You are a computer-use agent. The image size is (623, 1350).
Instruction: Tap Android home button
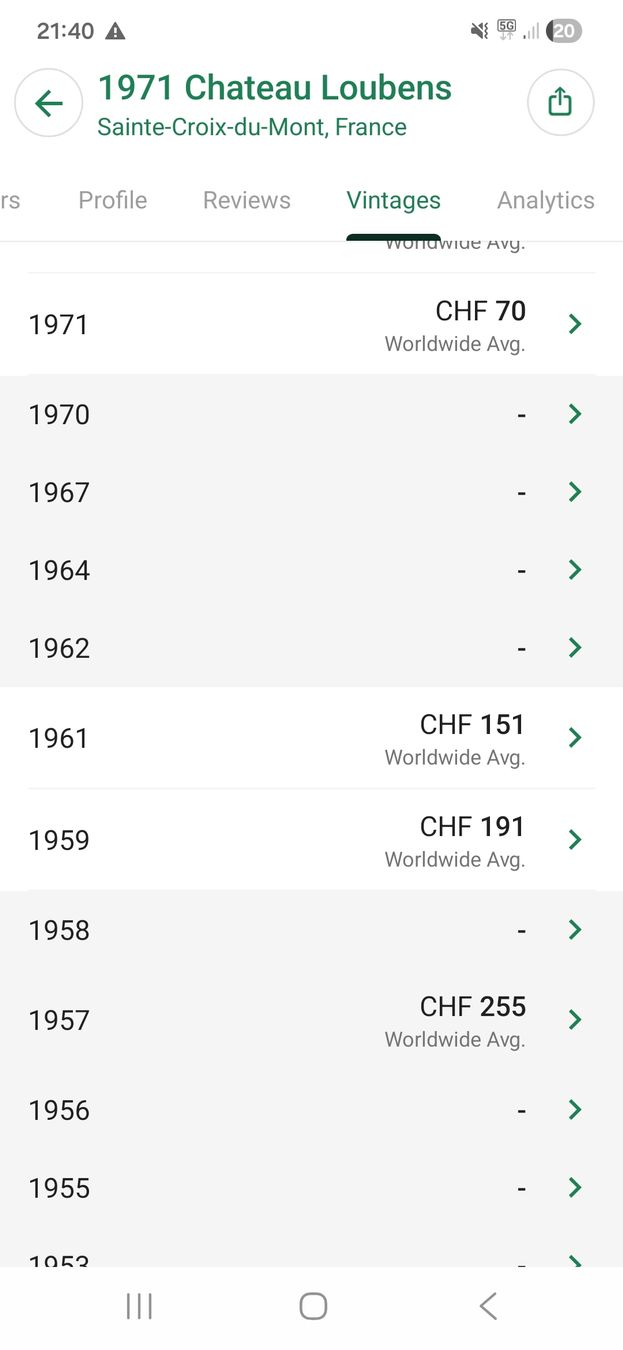[313, 1305]
